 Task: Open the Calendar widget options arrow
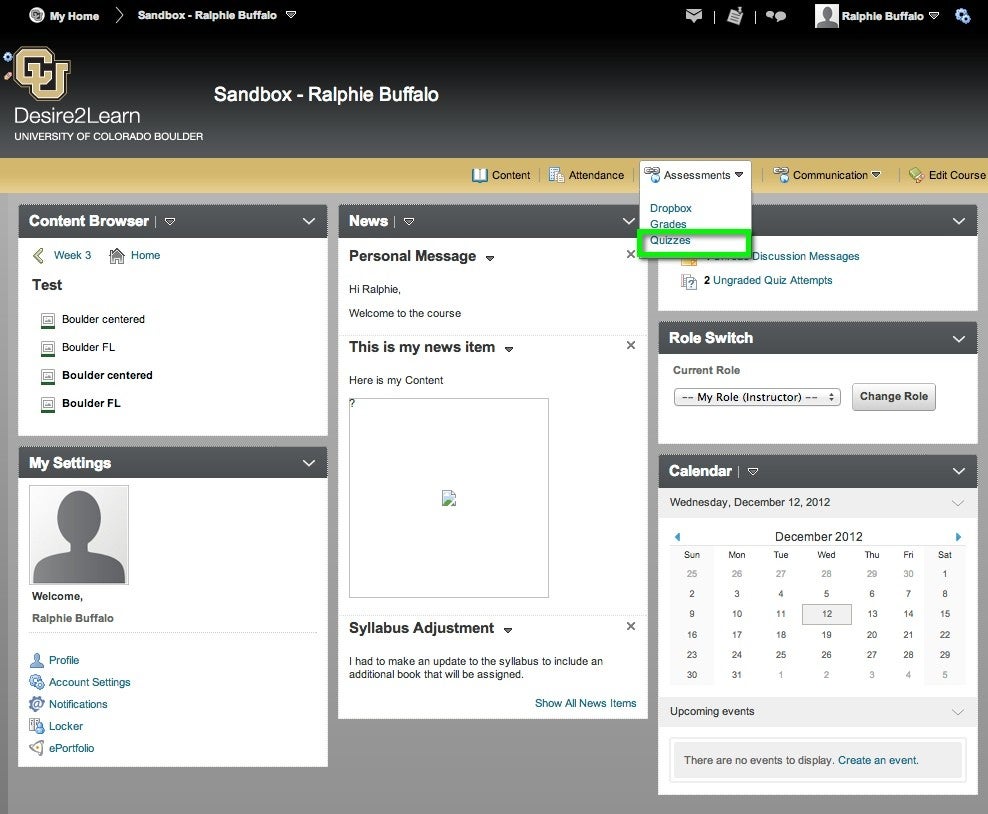(752, 471)
